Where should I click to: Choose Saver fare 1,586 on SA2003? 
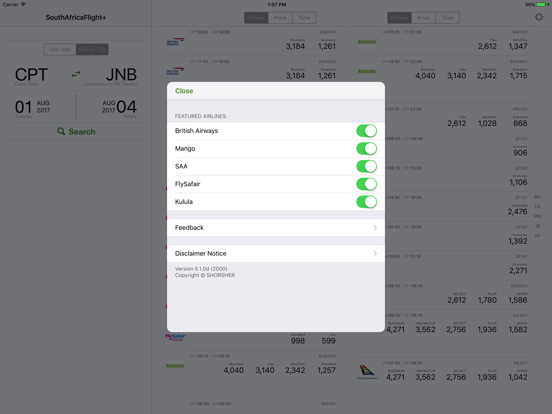[518, 298]
